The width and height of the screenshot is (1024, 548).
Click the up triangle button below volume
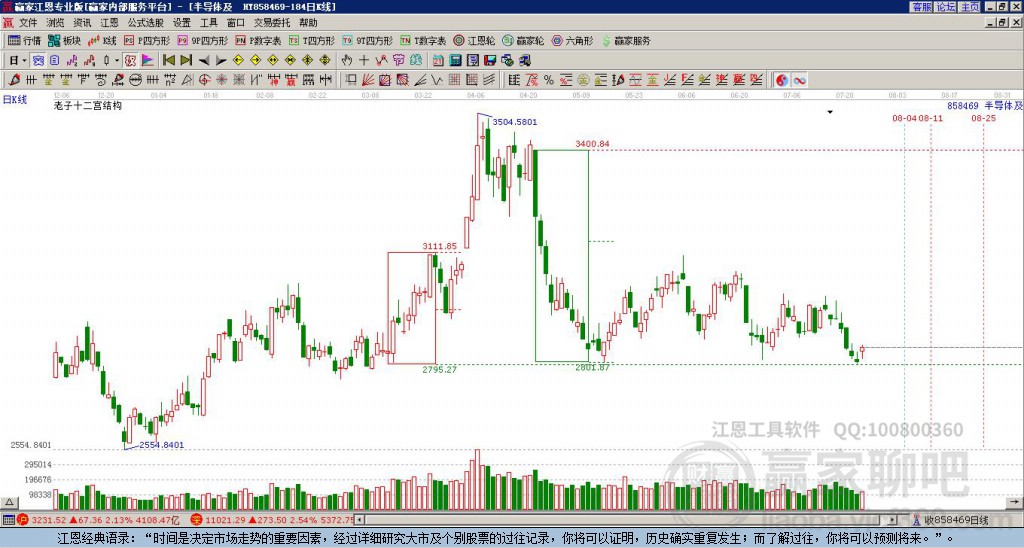(x=9, y=502)
